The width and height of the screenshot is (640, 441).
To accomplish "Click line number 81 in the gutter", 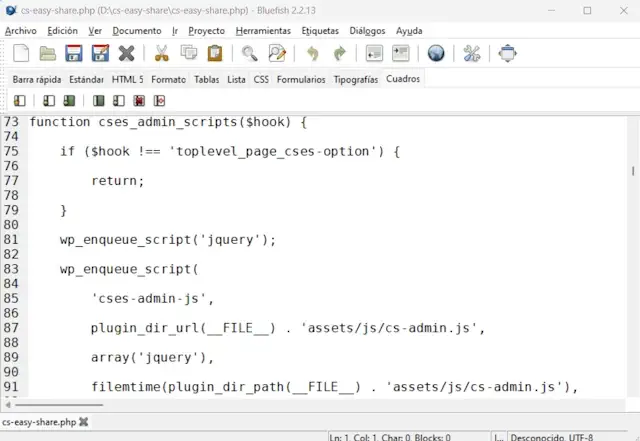I will [11, 240].
